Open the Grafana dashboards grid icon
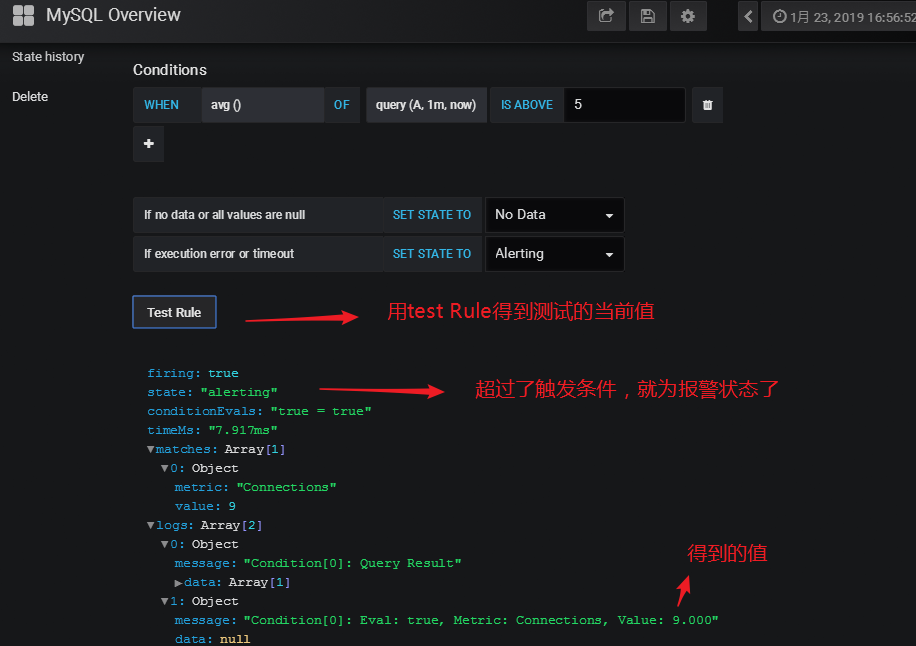 coord(23,15)
